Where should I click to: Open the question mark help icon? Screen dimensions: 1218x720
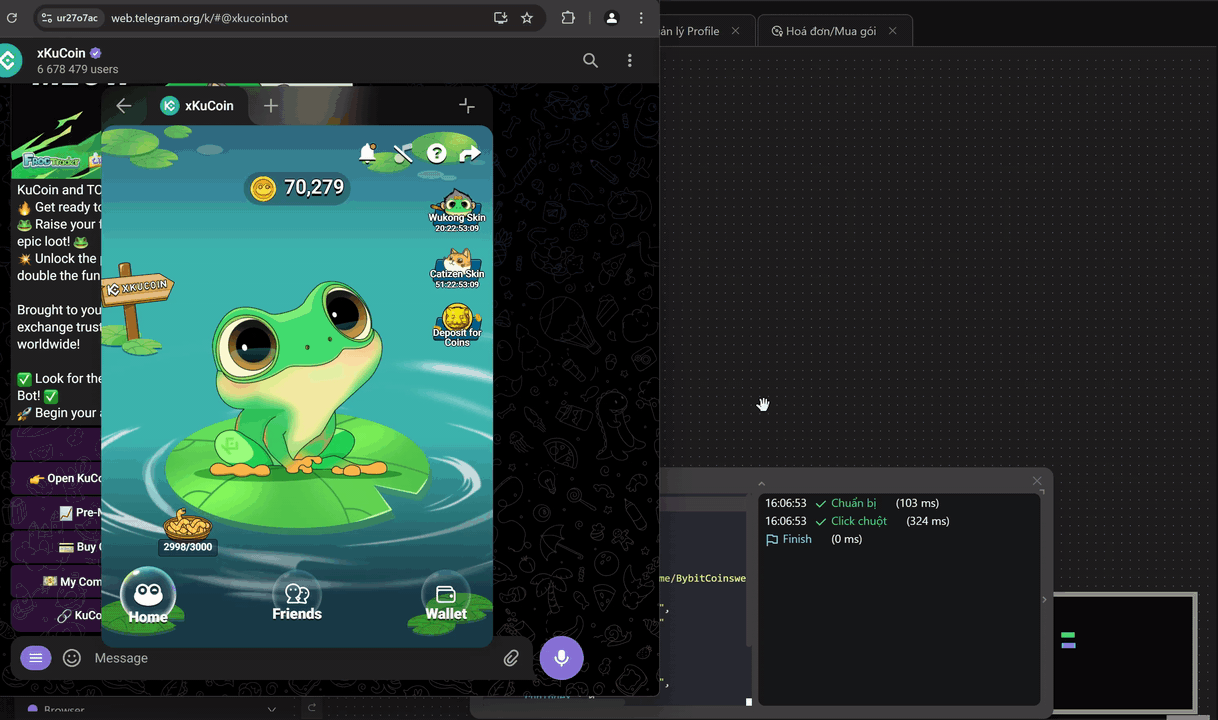[x=436, y=153]
